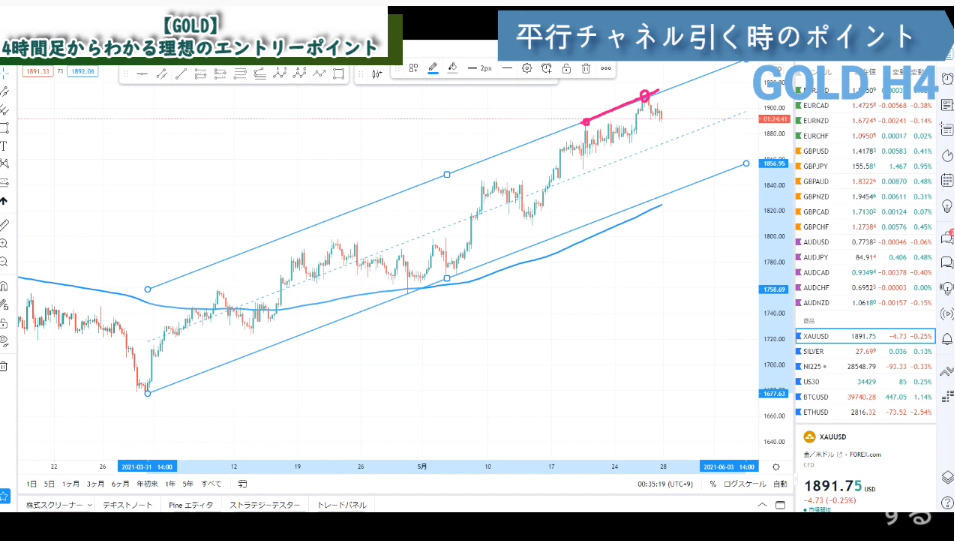This screenshot has width=955, height=541.
Task: Select BTCUSD in watchlist
Action: click(x=865, y=397)
